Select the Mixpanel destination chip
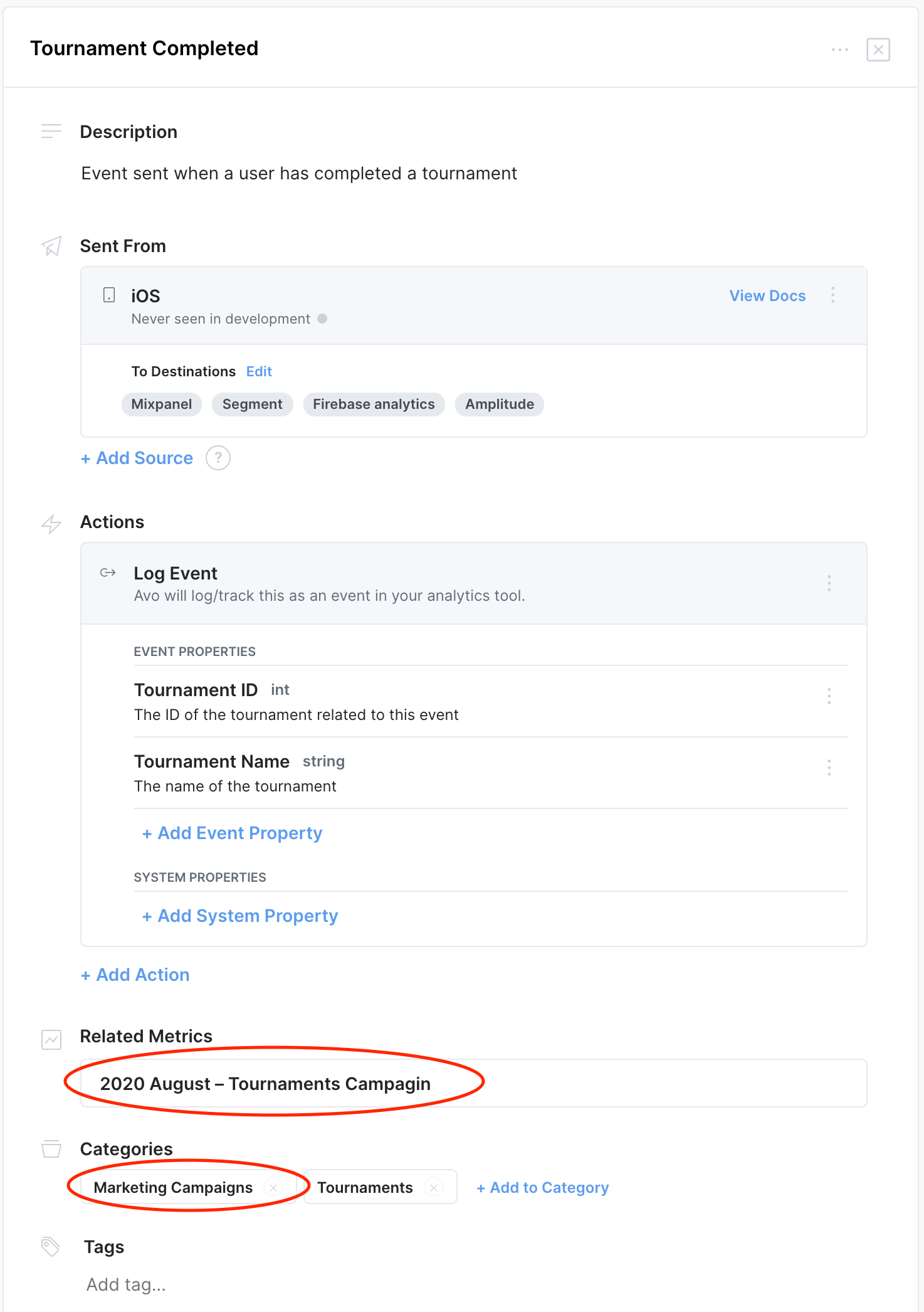The image size is (924, 1312). [162, 405]
